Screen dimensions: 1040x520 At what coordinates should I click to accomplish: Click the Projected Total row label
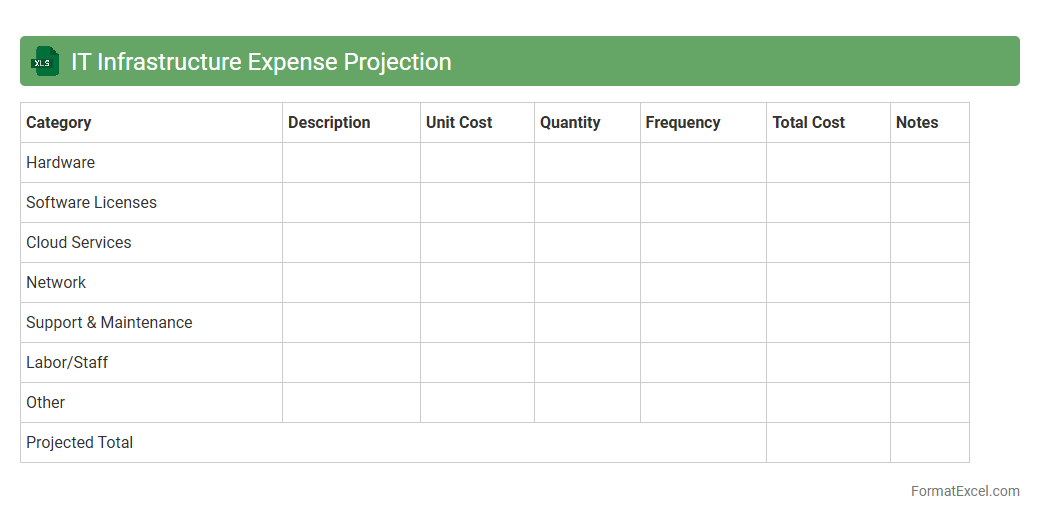pos(80,443)
